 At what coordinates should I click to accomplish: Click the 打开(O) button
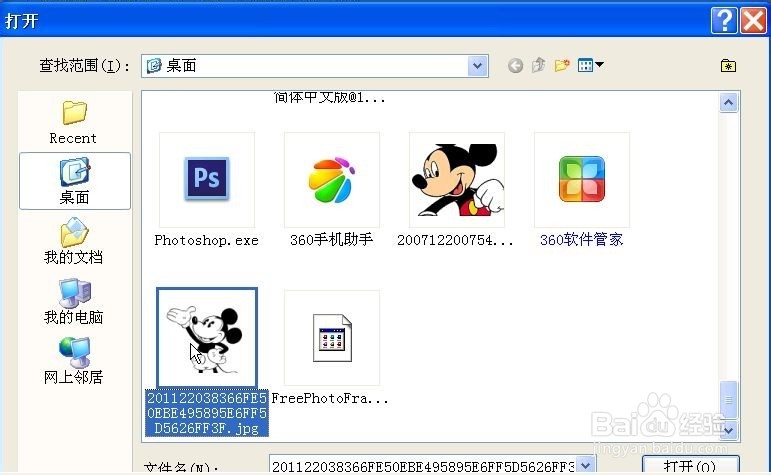pos(690,465)
